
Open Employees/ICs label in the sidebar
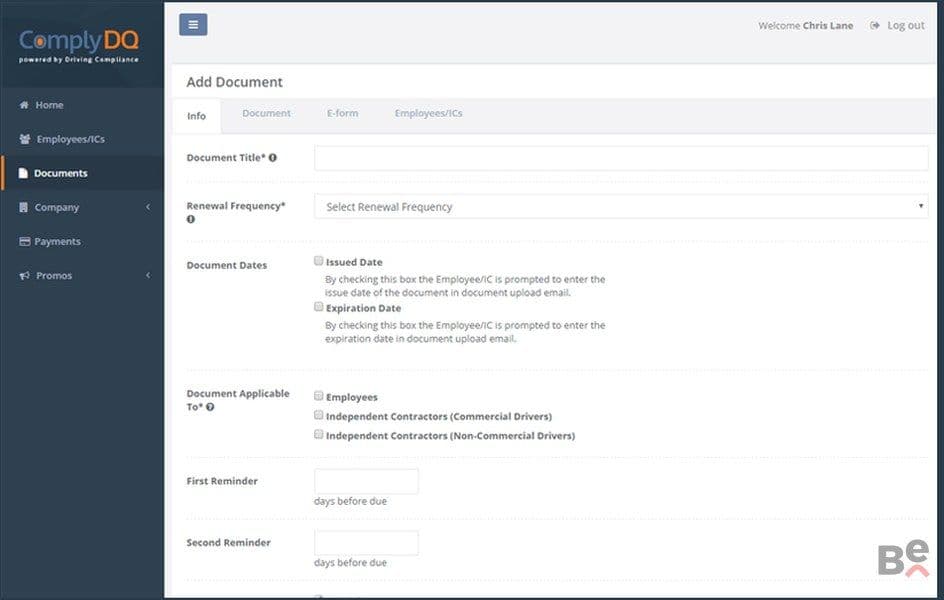(70, 139)
